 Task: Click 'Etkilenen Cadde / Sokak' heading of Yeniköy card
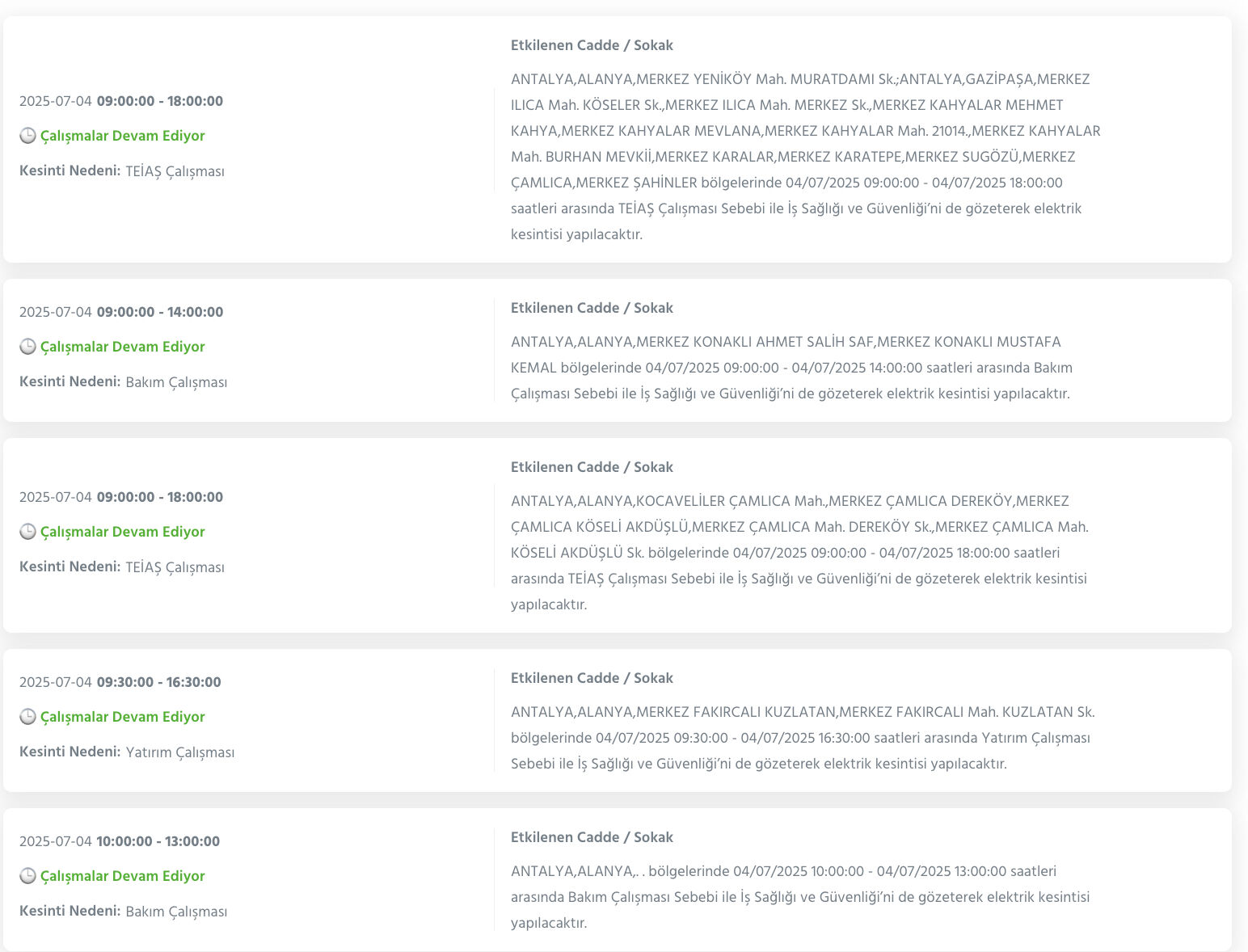pos(592,46)
